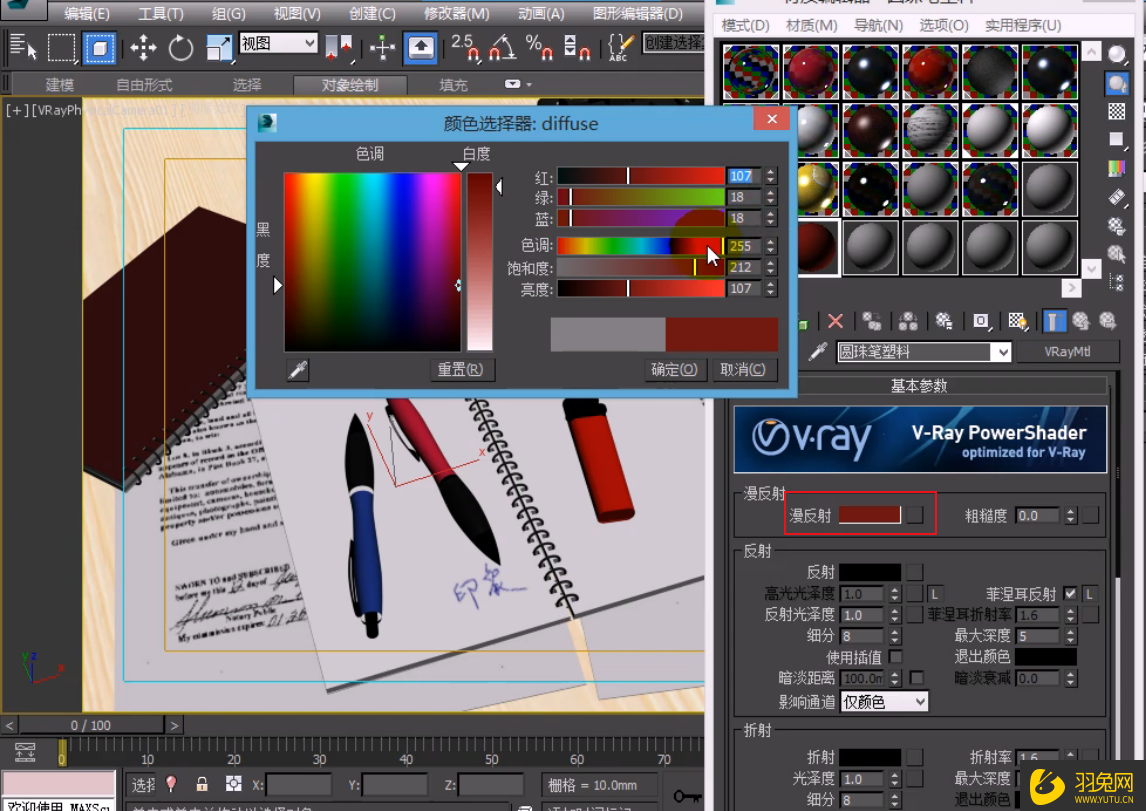Viewport: 1146px width, 811px height.
Task: Toggle the L lock button beside Fresnel reflections
Action: click(1090, 593)
